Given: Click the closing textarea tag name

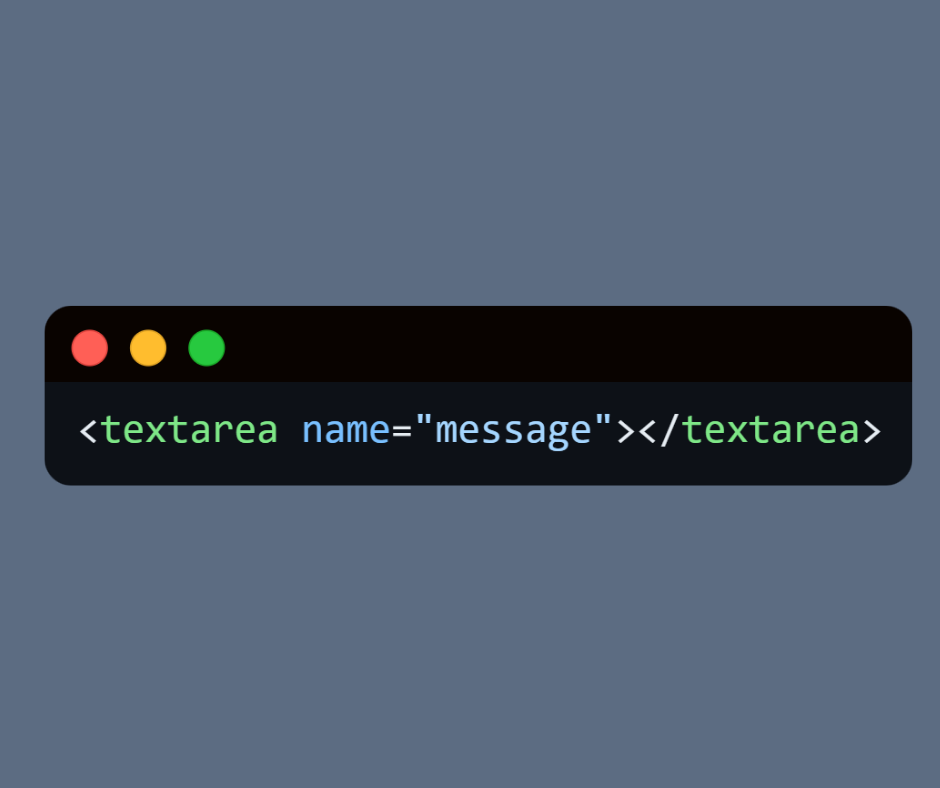Looking at the screenshot, I should [x=770, y=430].
